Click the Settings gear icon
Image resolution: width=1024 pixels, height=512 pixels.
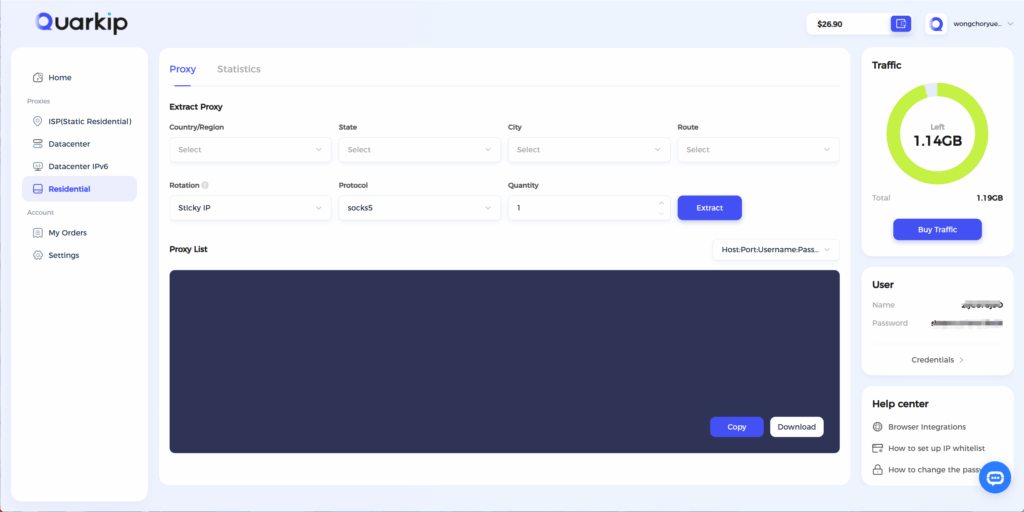tap(38, 255)
